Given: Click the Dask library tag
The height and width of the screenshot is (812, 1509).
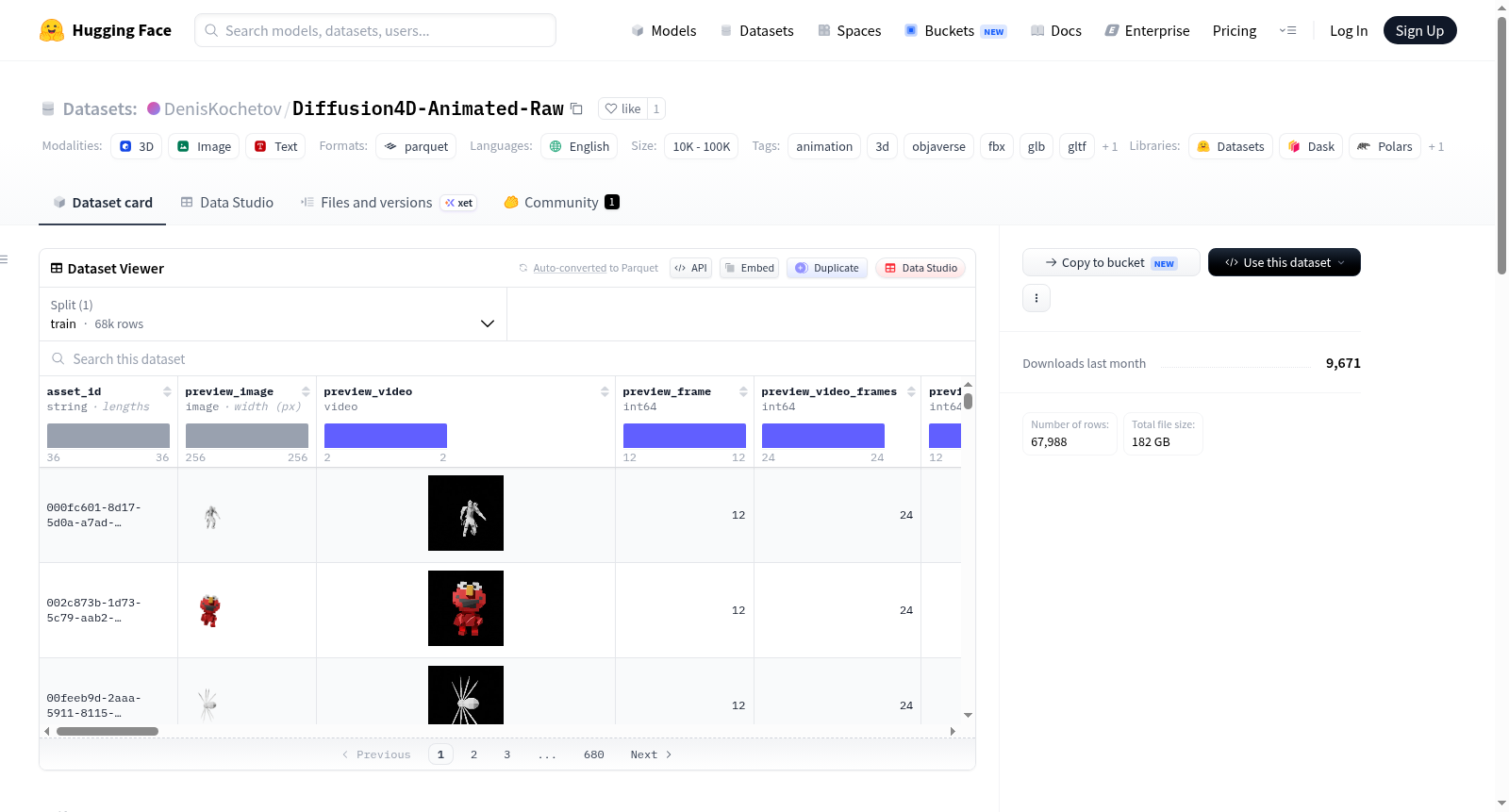Looking at the screenshot, I should tap(1311, 146).
